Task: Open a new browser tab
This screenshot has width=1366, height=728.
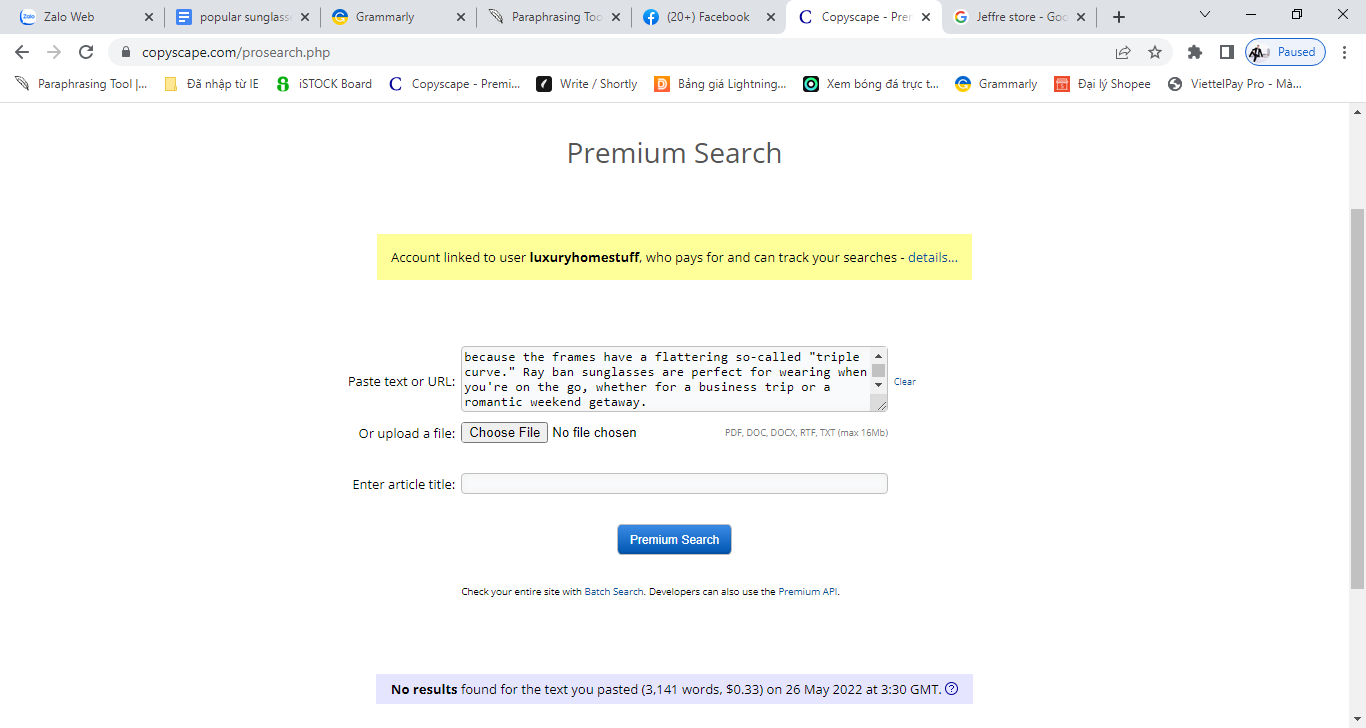Action: coord(1119,17)
